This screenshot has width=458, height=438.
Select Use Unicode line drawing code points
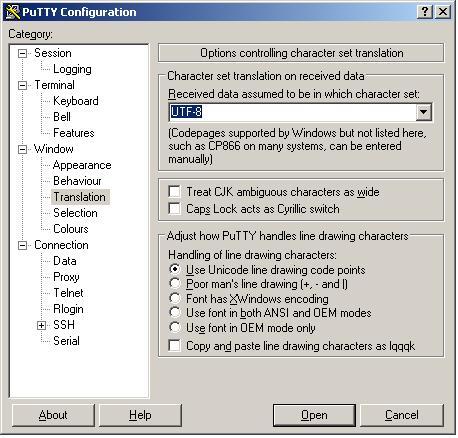(175, 269)
